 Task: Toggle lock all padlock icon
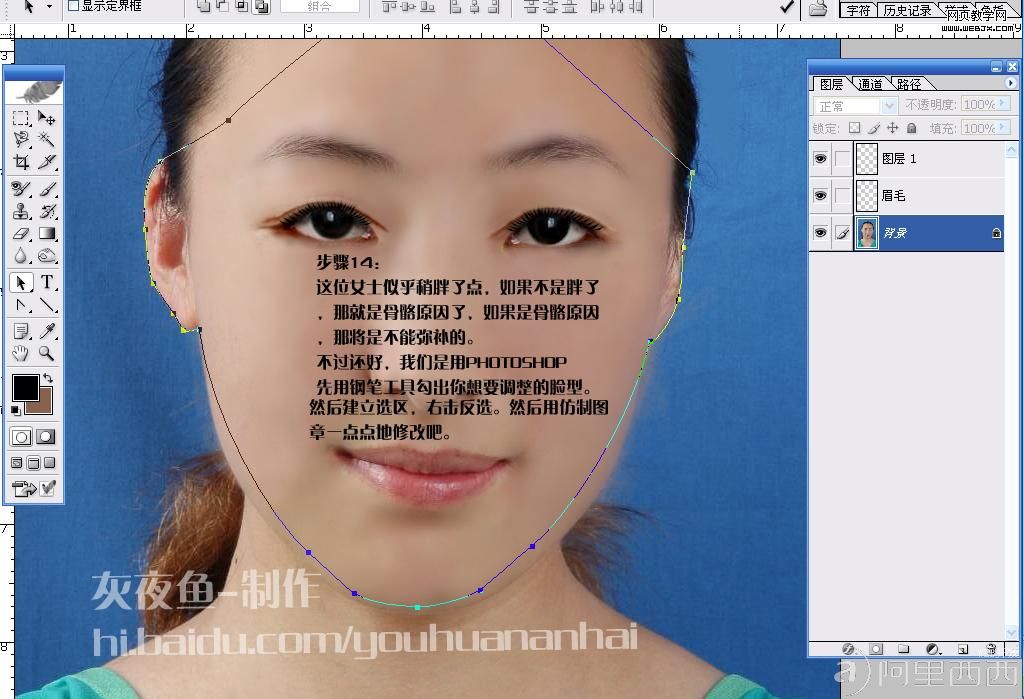coord(912,128)
